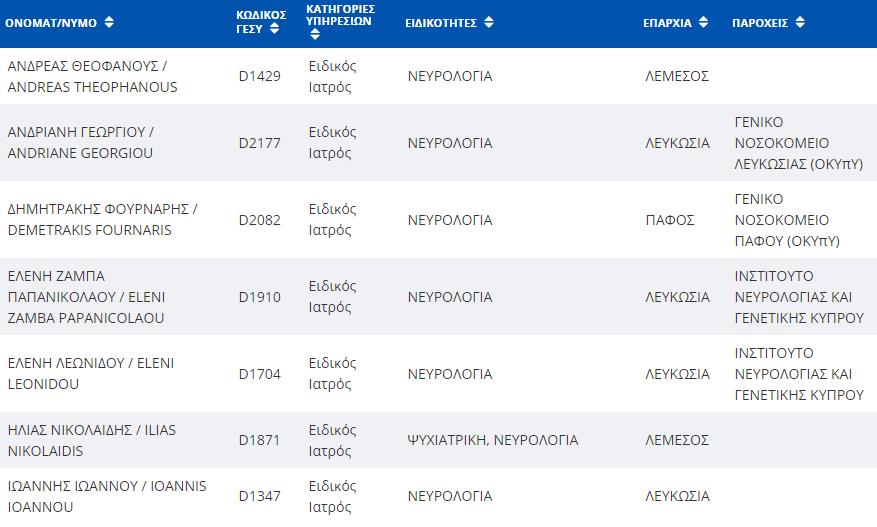The image size is (877, 527).
Task: Click ΕΛΕΝΗ ΛΕΩΝΙΔΟΥ doctor name
Action: click(x=91, y=374)
